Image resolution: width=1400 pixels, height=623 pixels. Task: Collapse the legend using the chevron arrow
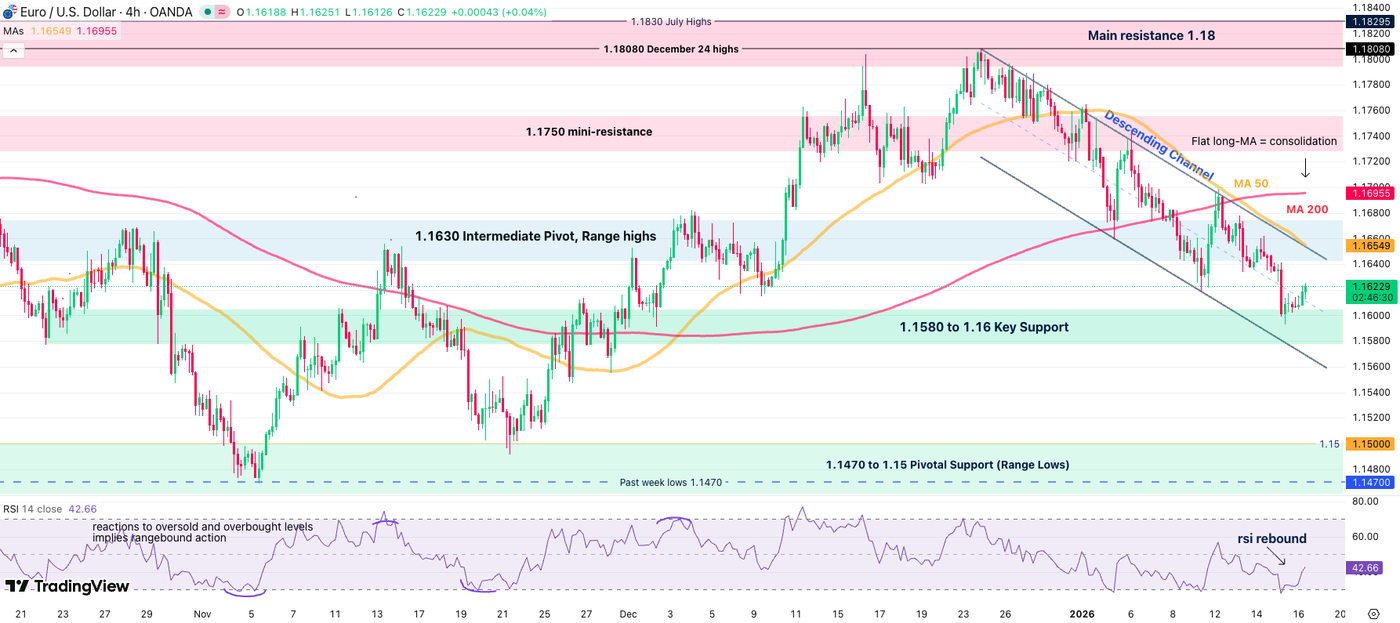(x=13, y=50)
